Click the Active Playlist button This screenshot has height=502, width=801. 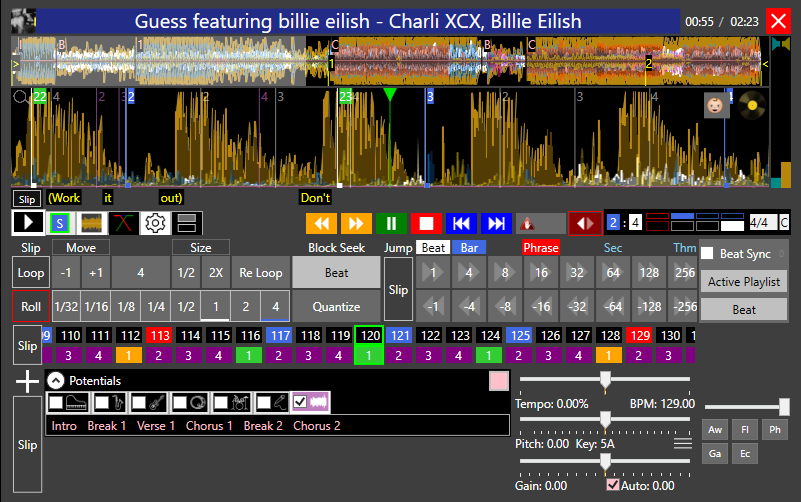744,281
